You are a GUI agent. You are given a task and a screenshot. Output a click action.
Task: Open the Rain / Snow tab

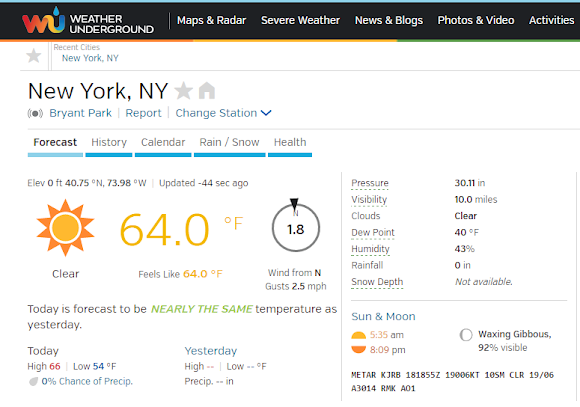[x=229, y=142]
